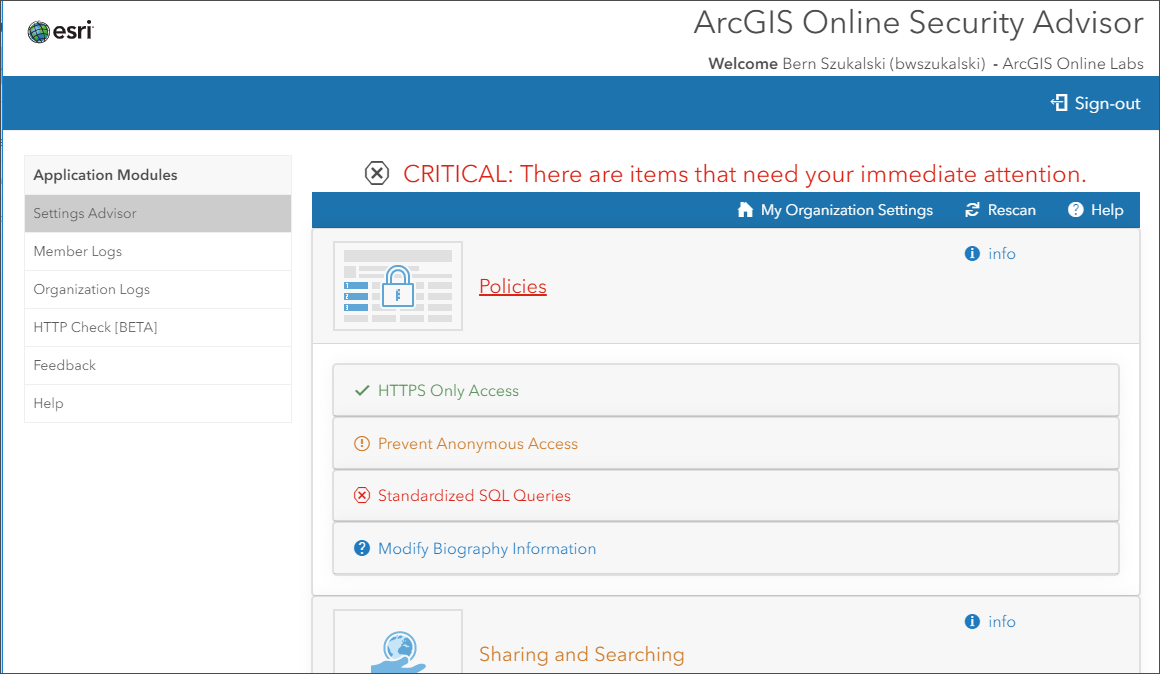Click the info link text near Sharing and Searching
The image size is (1160, 674).
click(x=1002, y=621)
